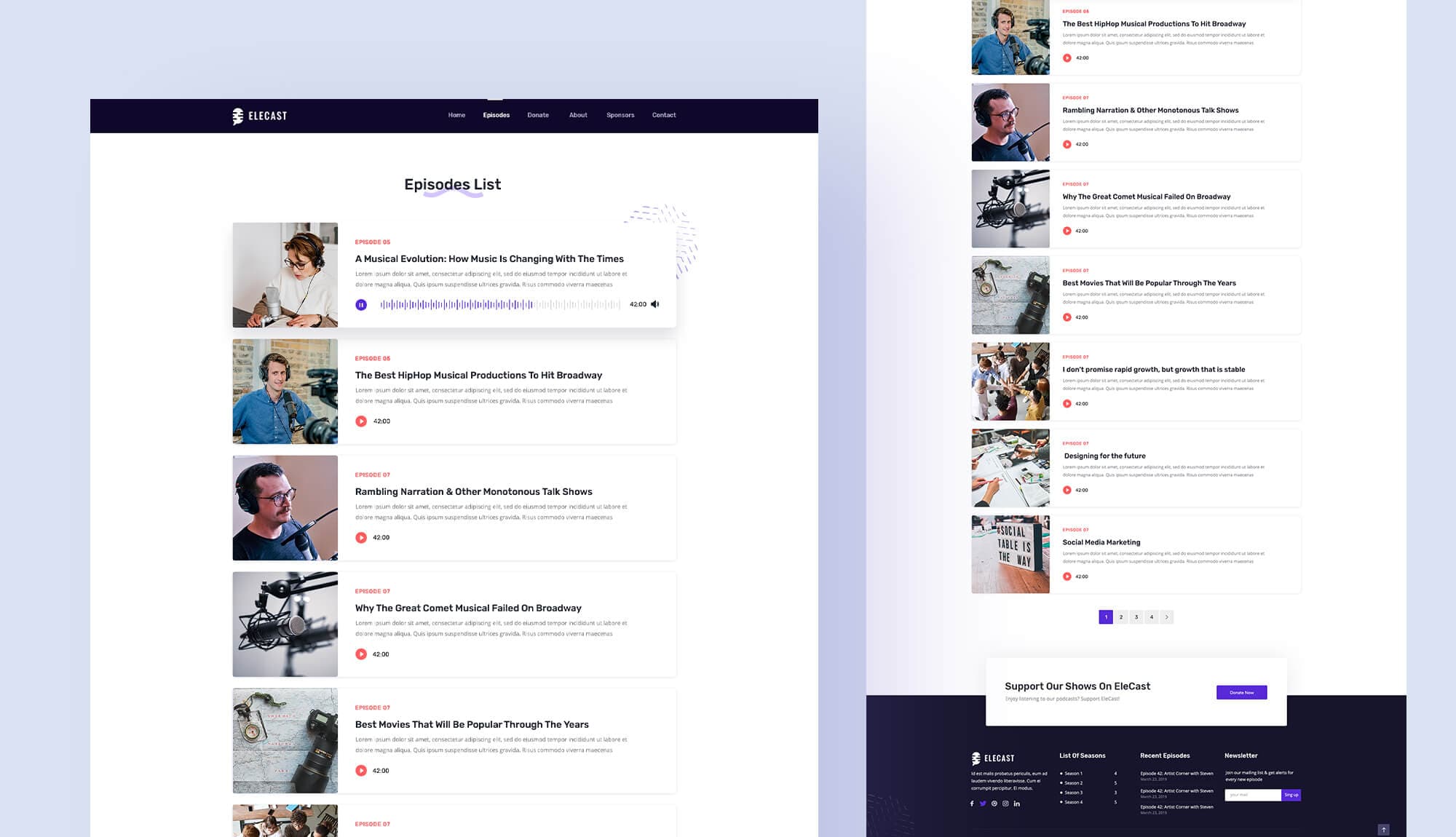Open the Contact navigation link
This screenshot has width=1456, height=837.
pos(664,115)
